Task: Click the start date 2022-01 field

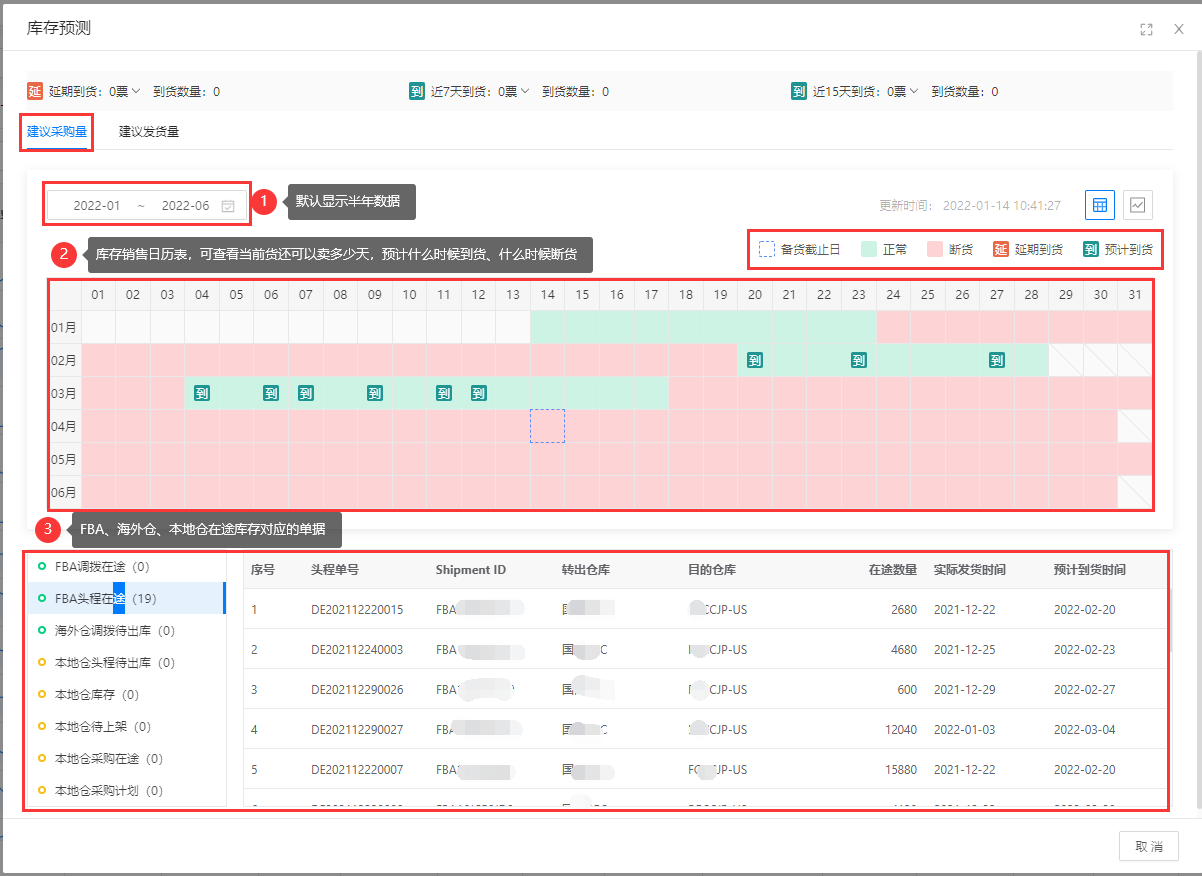Action: (x=97, y=206)
